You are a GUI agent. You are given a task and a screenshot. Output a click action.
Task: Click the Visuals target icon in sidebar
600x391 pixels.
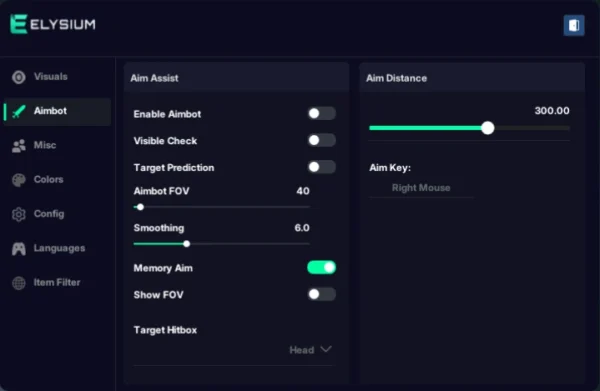tap(18, 77)
